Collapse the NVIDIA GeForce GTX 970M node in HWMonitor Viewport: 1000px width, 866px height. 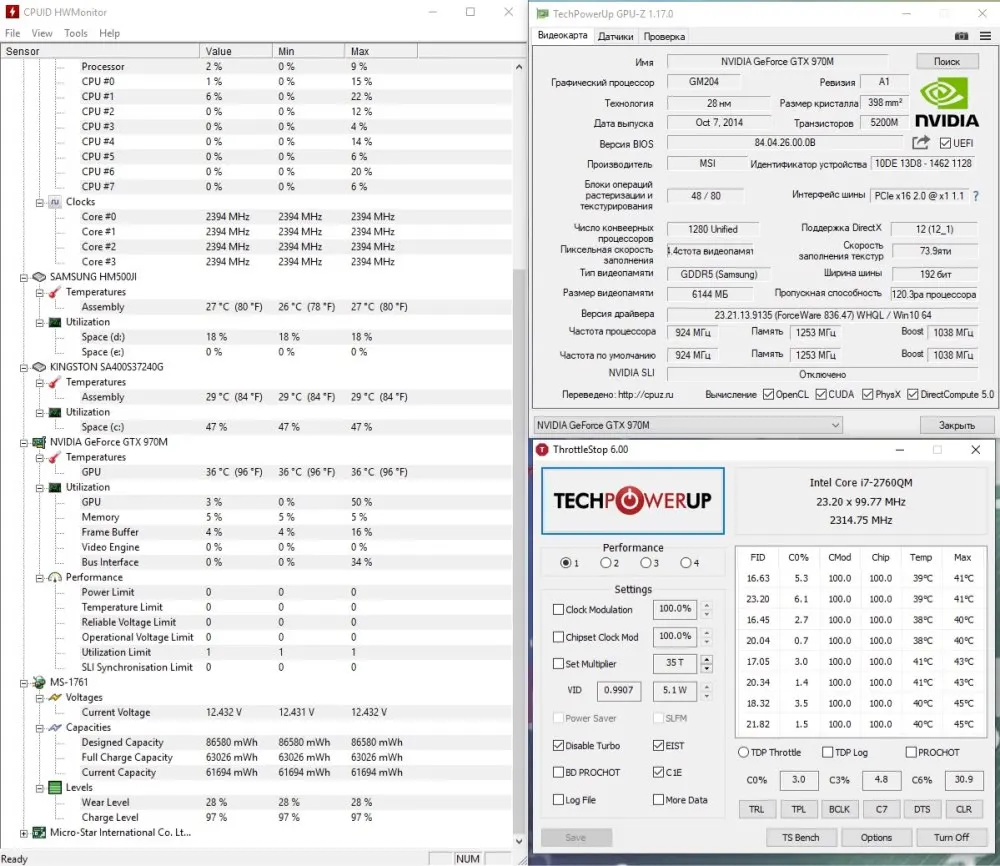24,443
